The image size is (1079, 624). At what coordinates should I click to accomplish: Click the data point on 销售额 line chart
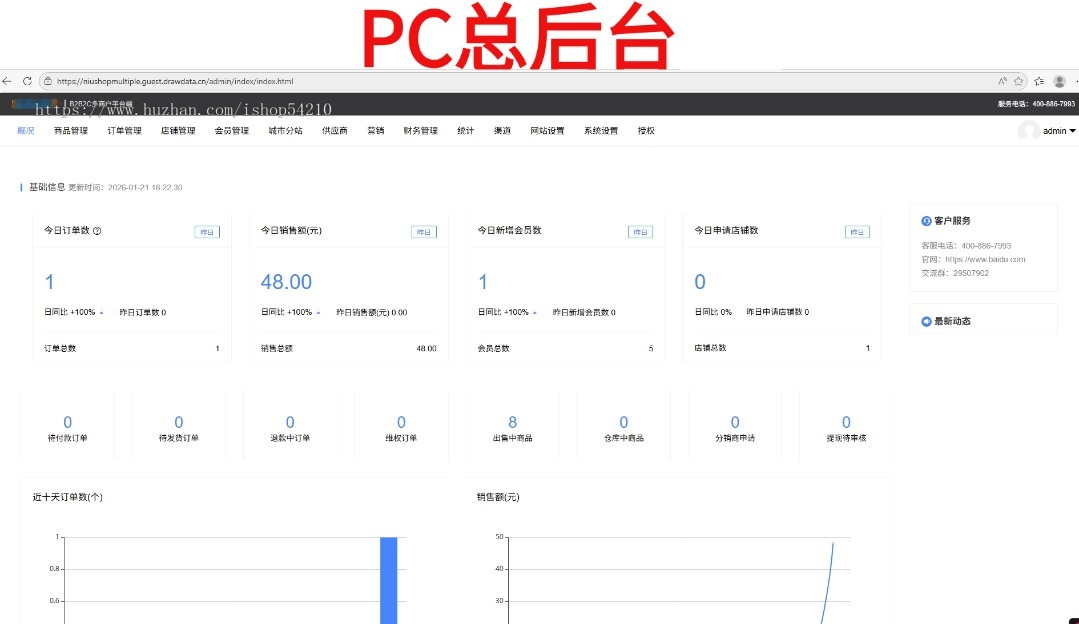tap(833, 544)
